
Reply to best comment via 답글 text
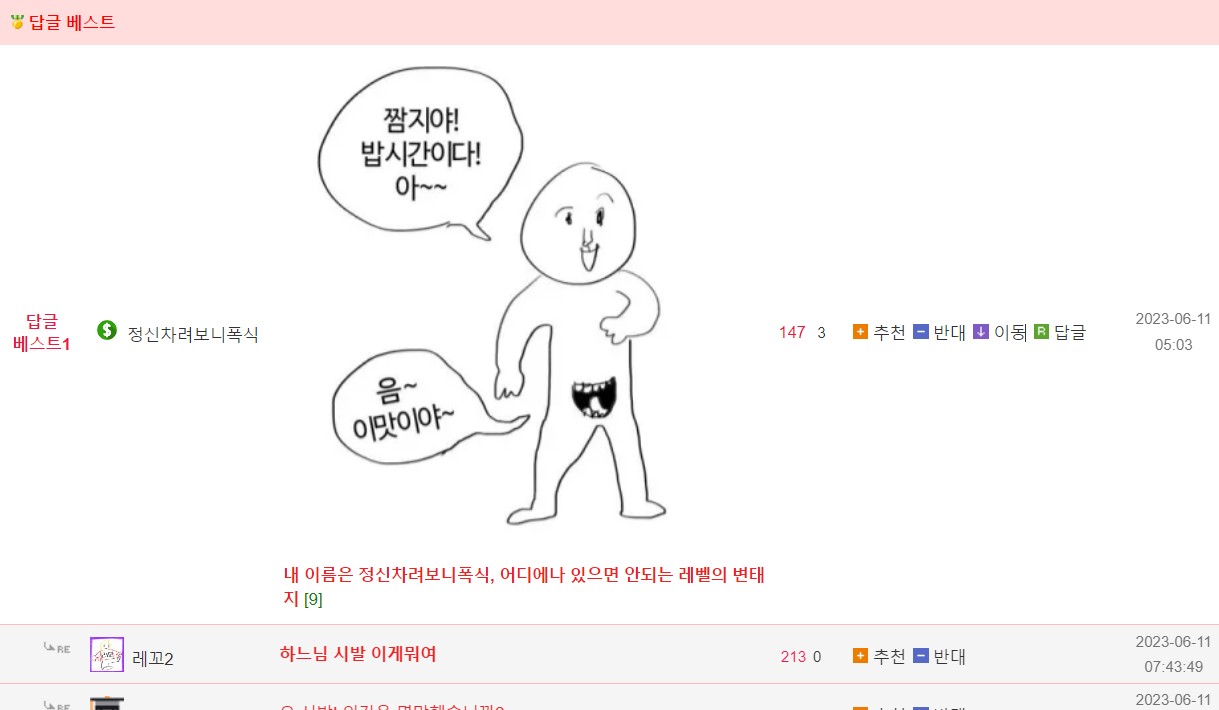1070,333
